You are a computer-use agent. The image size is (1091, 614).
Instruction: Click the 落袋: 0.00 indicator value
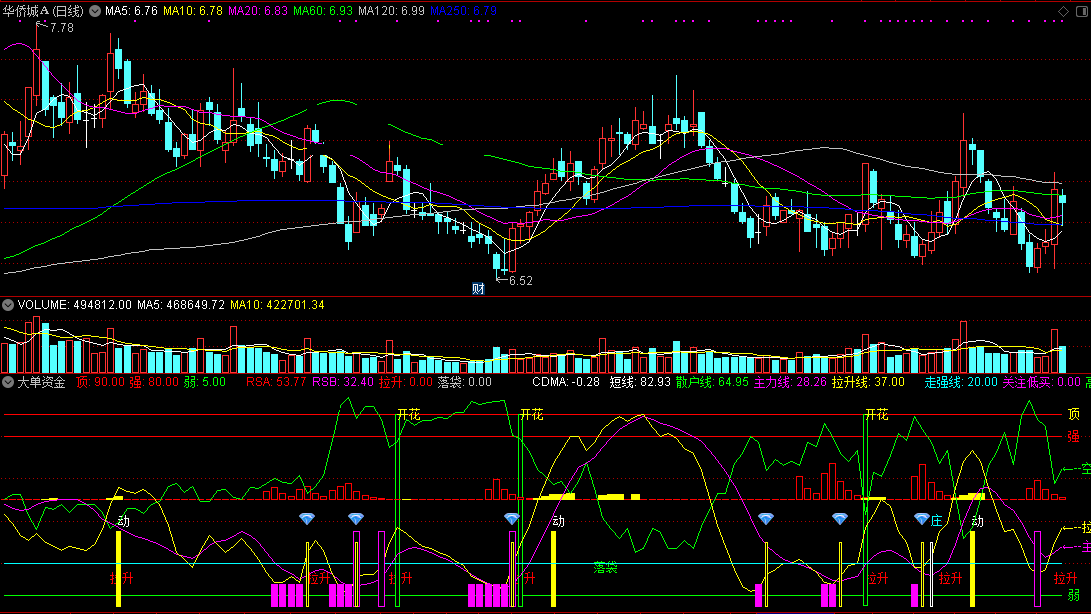[464, 382]
